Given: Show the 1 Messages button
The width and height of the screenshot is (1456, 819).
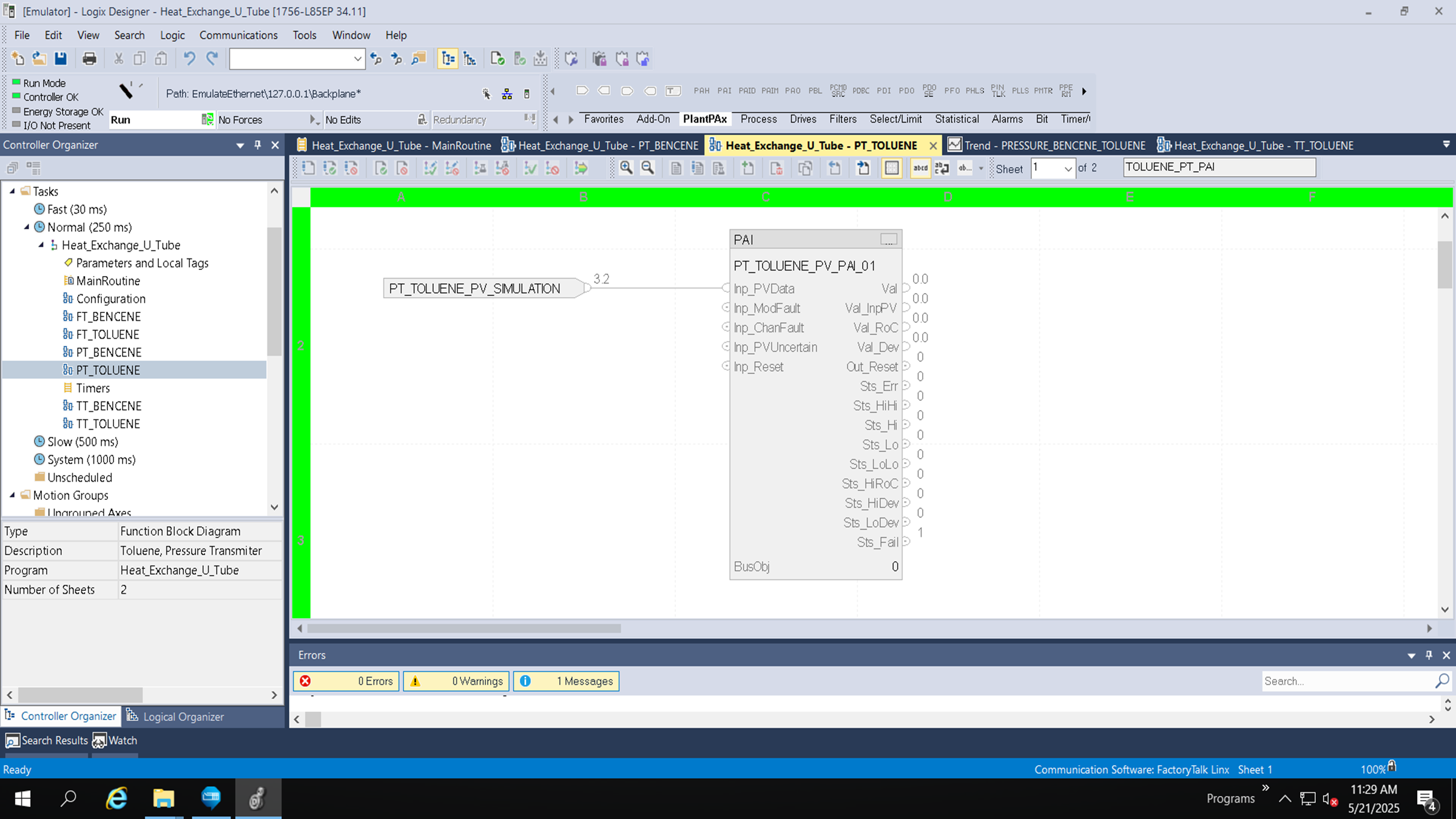Looking at the screenshot, I should [x=566, y=681].
